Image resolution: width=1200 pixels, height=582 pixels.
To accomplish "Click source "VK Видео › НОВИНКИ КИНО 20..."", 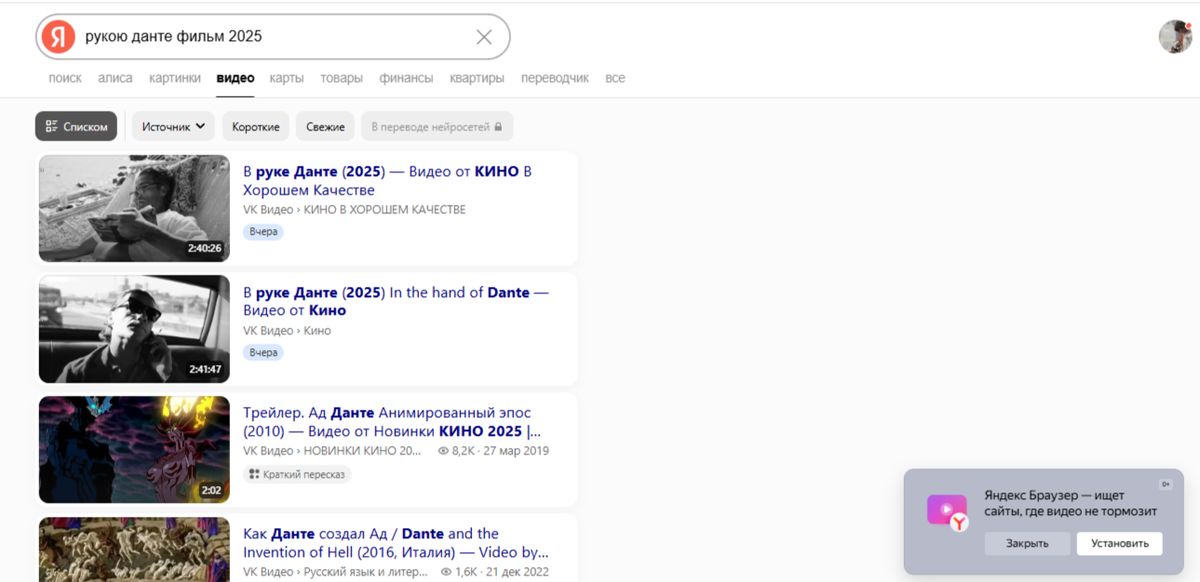I will 332,451.
